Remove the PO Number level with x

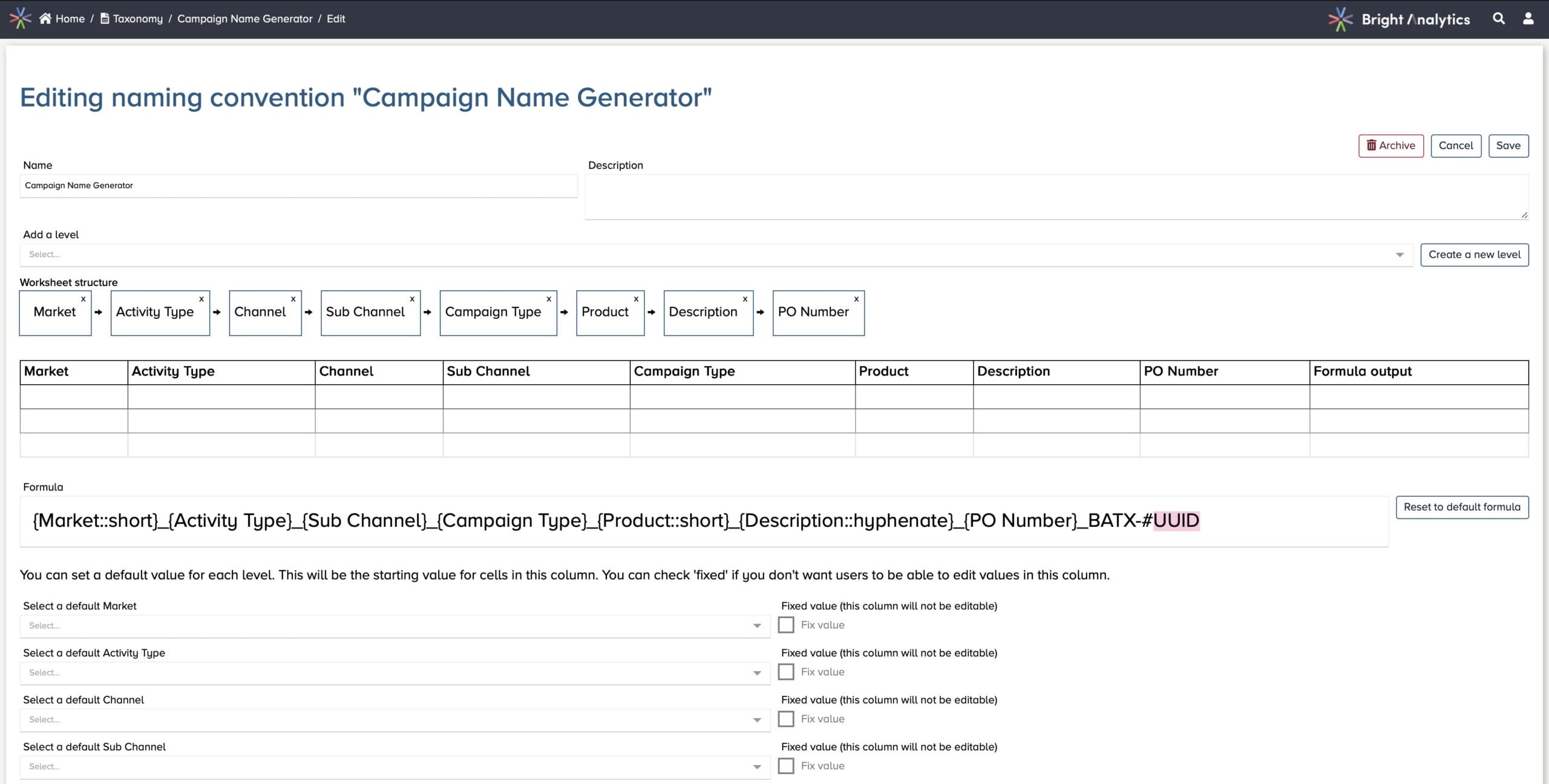[x=856, y=299]
